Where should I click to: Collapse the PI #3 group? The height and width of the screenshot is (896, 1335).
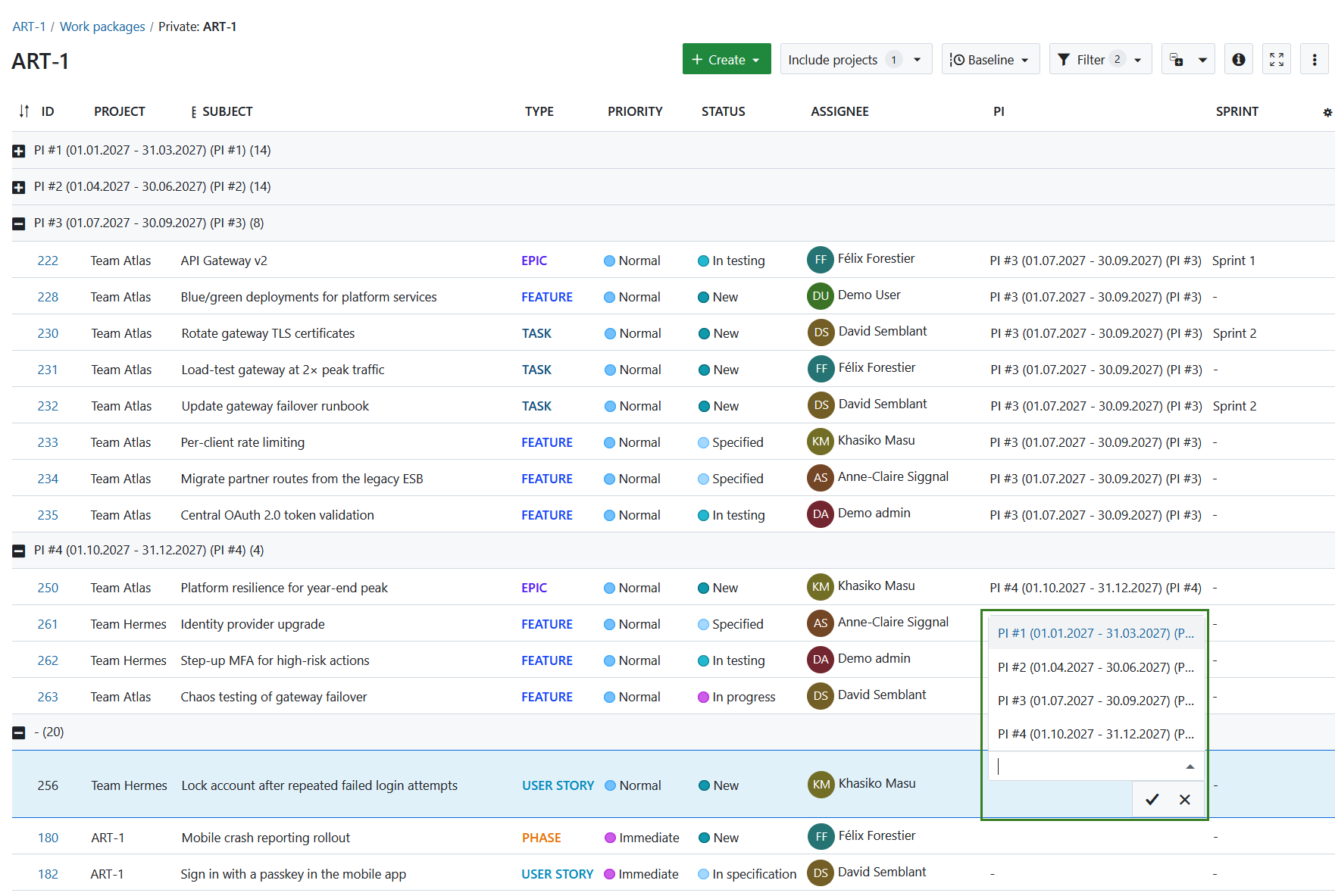point(19,223)
